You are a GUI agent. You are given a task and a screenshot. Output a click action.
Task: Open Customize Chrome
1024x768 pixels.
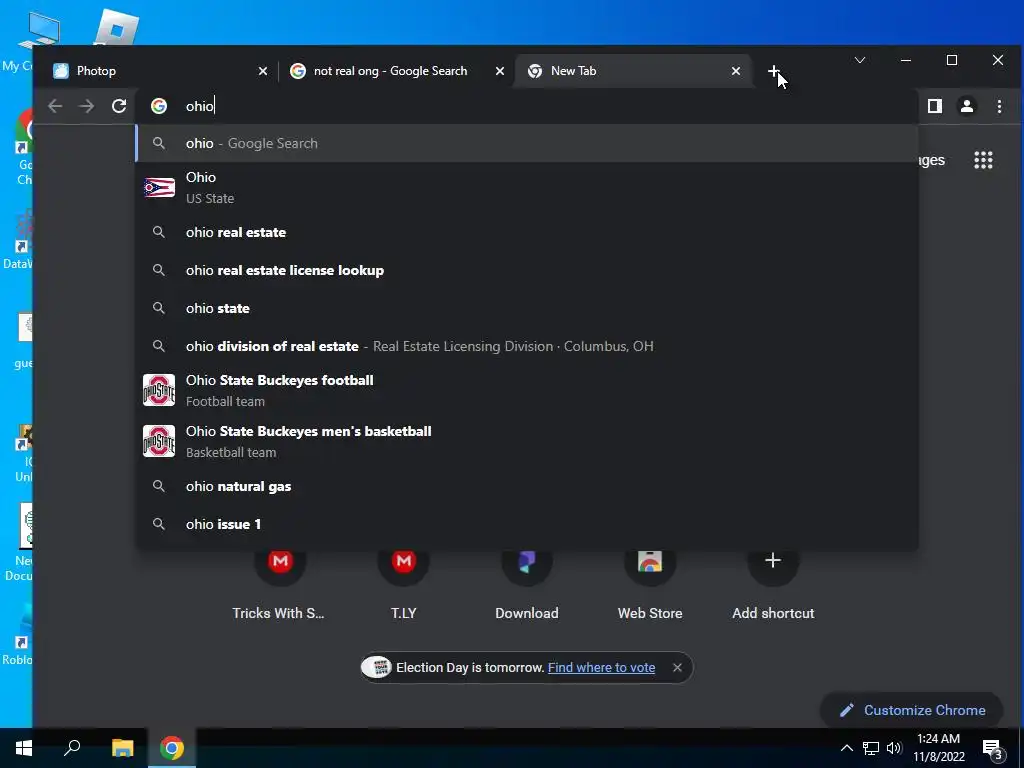point(912,710)
